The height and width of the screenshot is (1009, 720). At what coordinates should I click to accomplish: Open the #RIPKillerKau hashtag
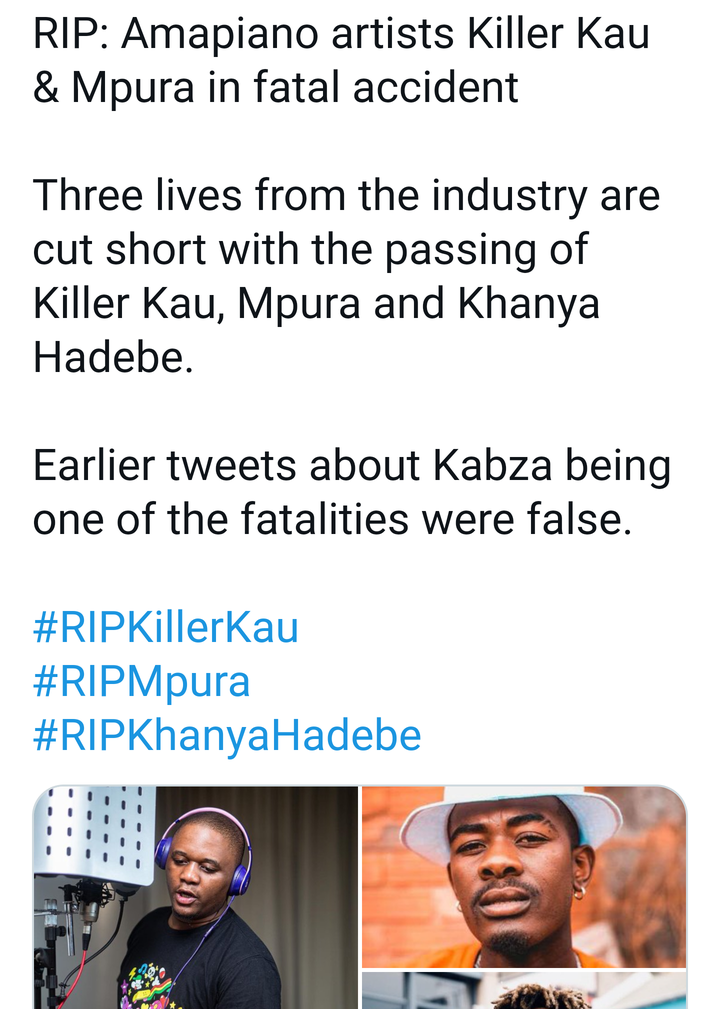(x=166, y=628)
